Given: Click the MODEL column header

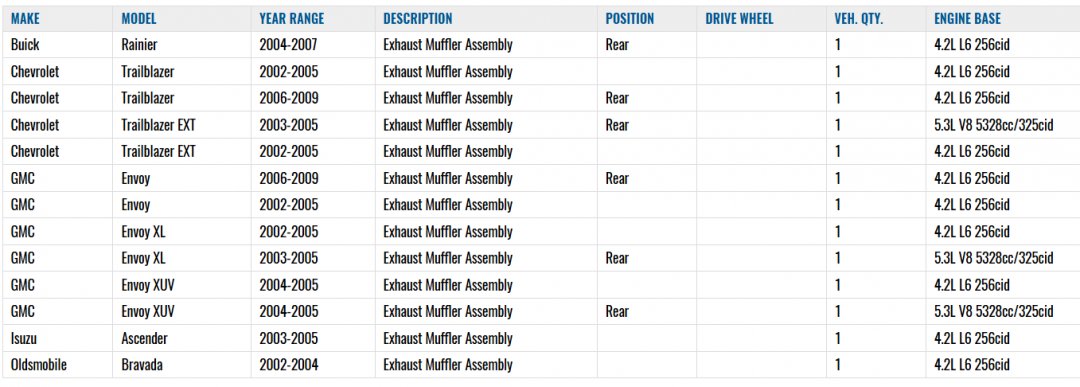Looking at the screenshot, I should (x=139, y=19).
